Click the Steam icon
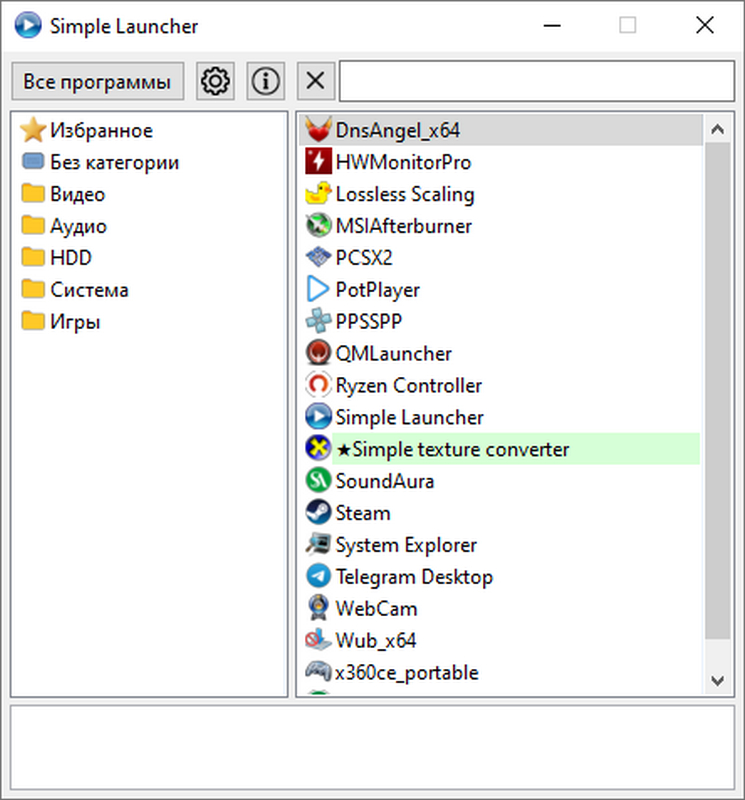 (x=318, y=512)
